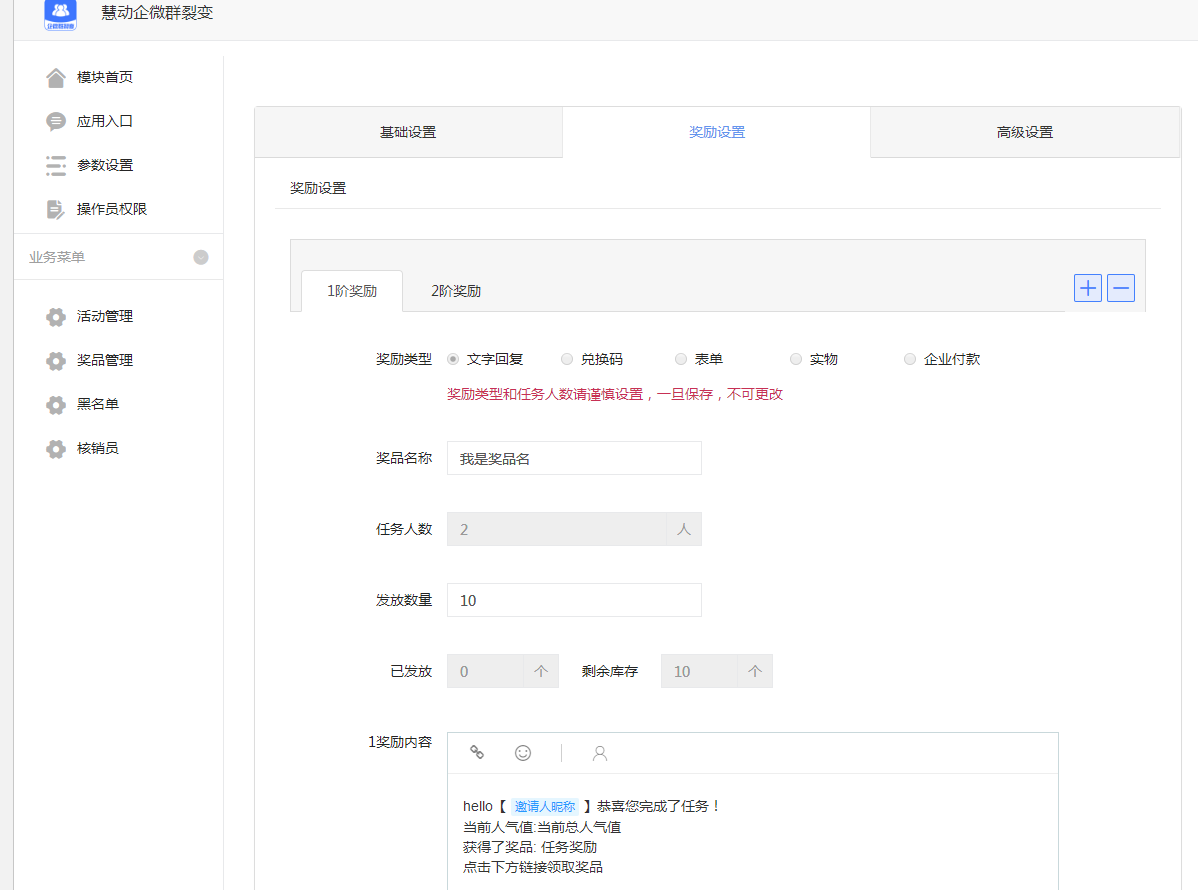Click the 操作员权限 document icon
1198x890 pixels.
[57, 208]
